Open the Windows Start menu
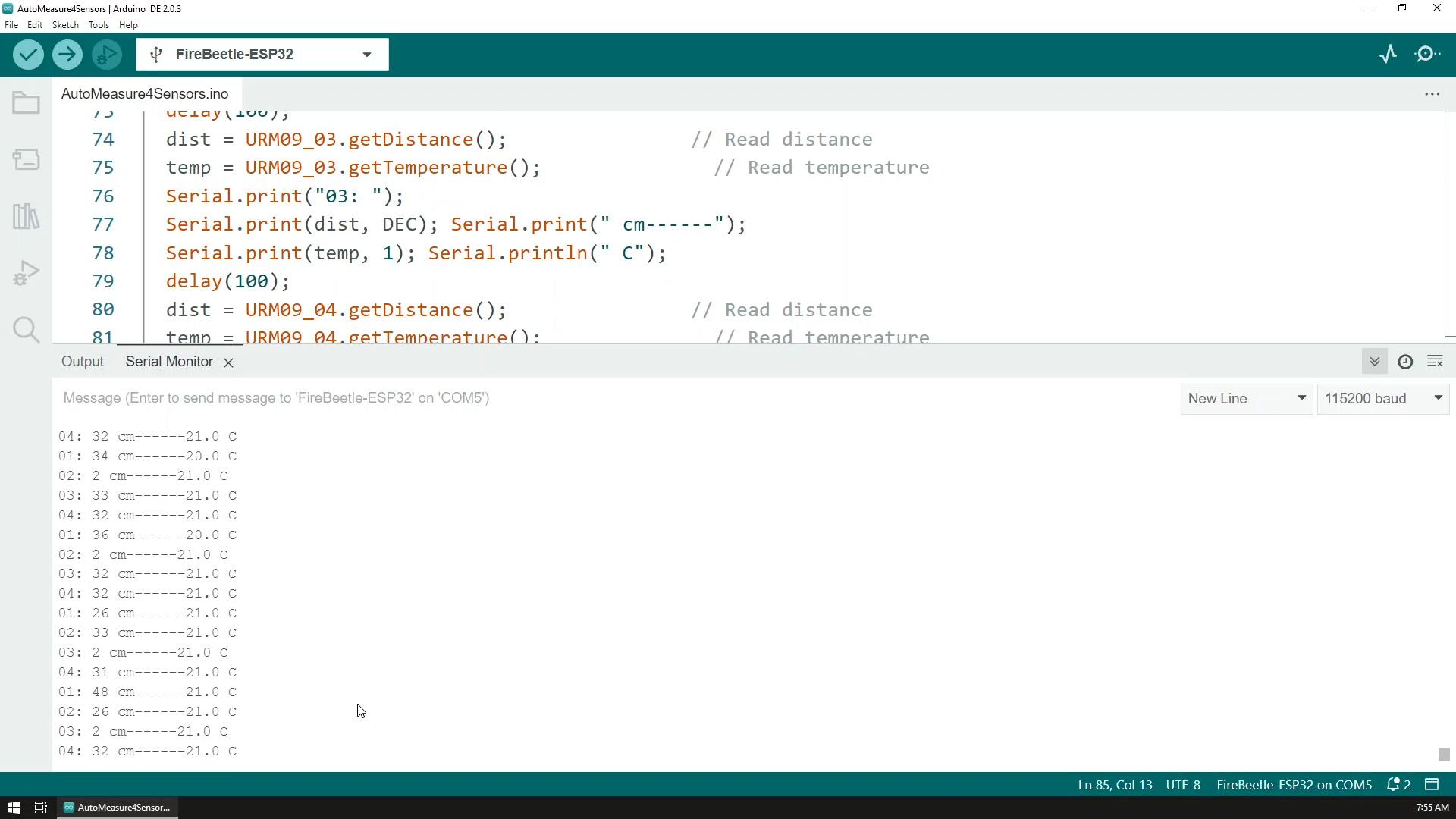Viewport: 1456px width, 819px height. point(13,808)
